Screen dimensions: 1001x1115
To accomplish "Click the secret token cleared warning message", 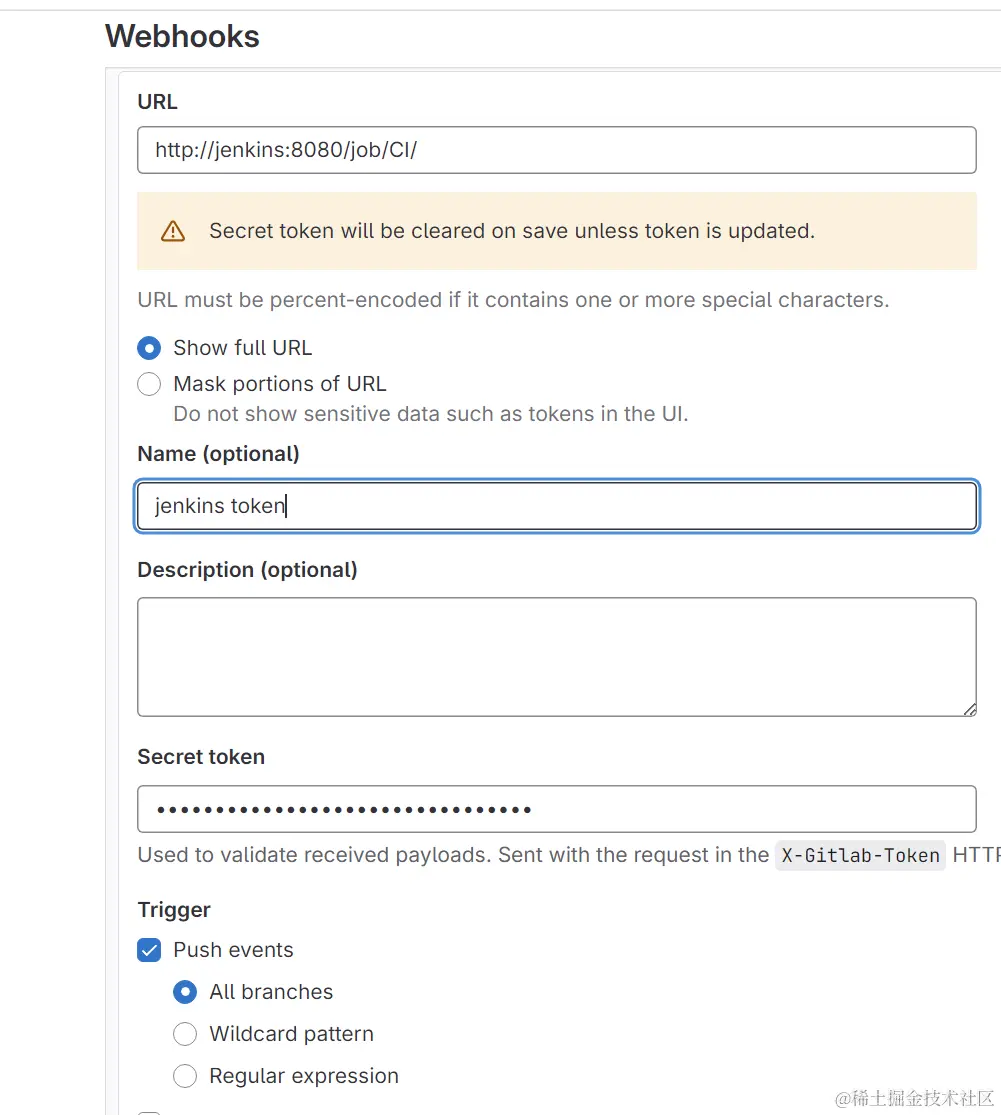I will tap(511, 231).
